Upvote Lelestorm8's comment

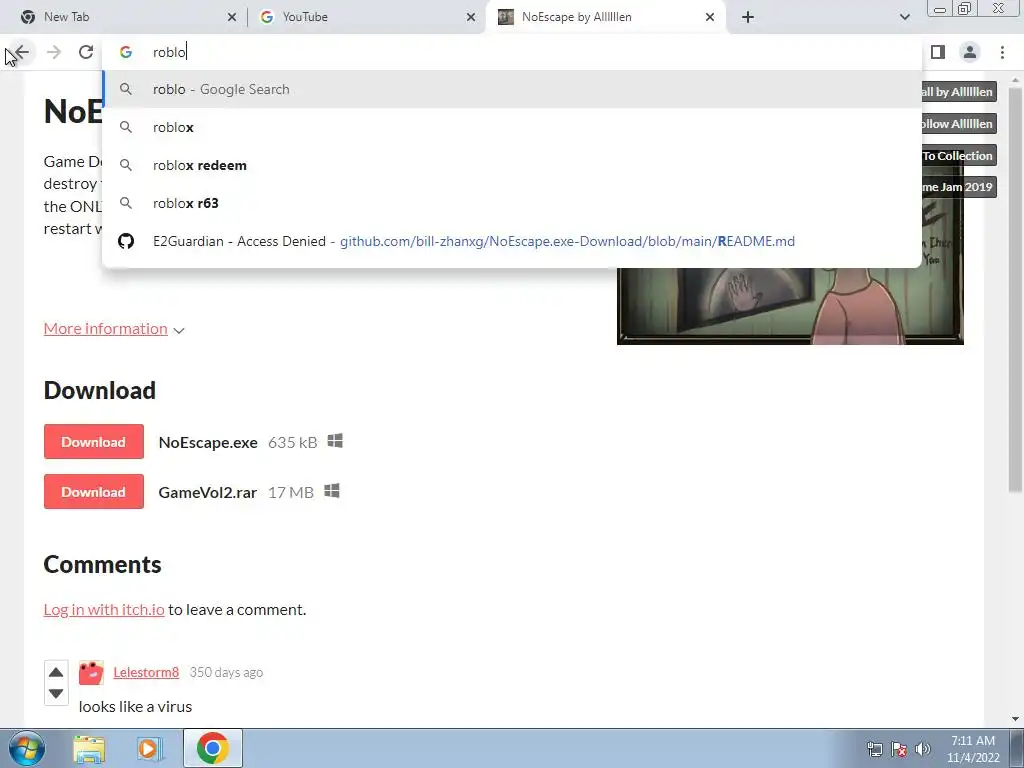[56, 673]
